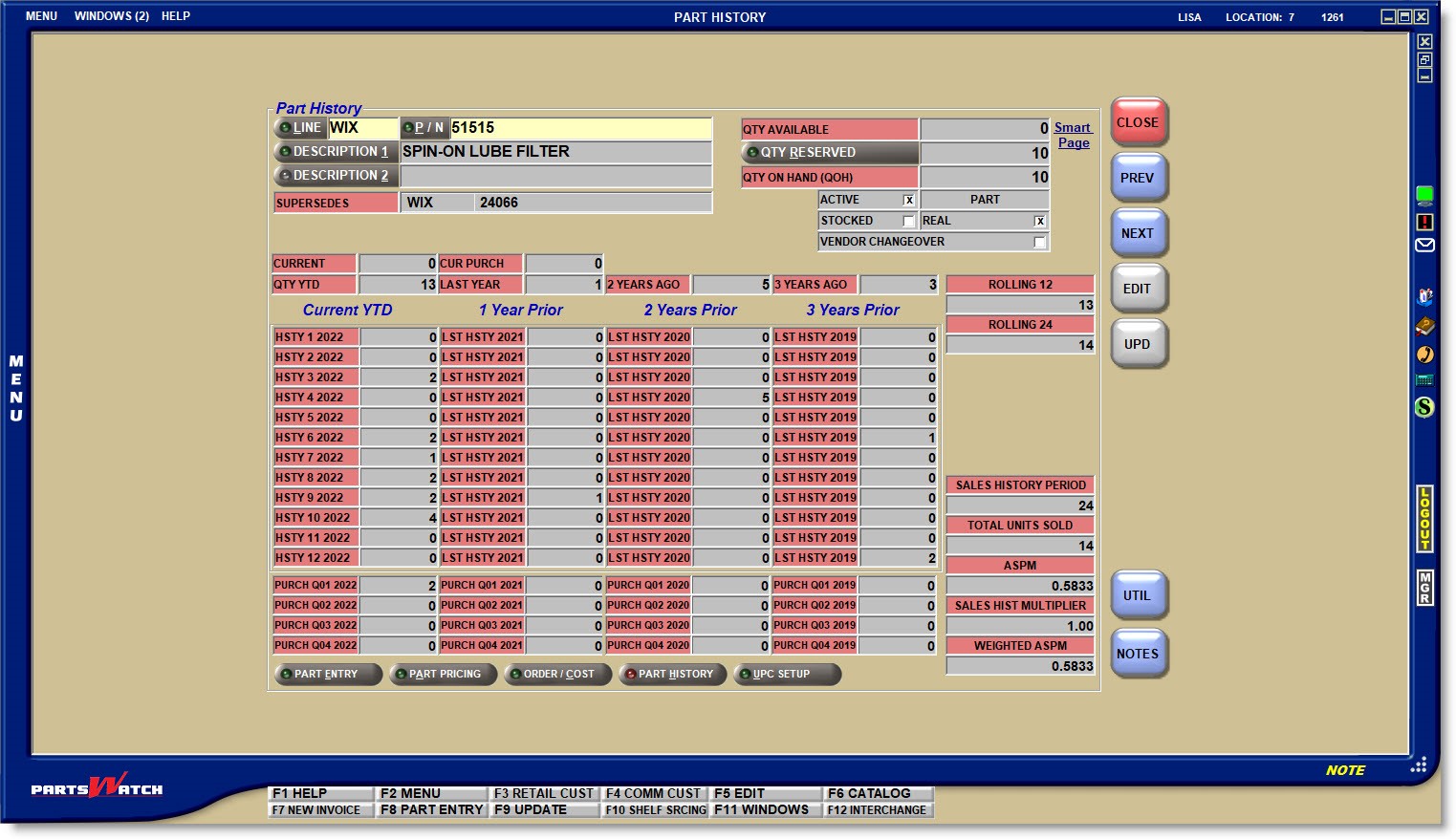Click the green monitor icon in sidebar

pyautogui.click(x=1424, y=196)
